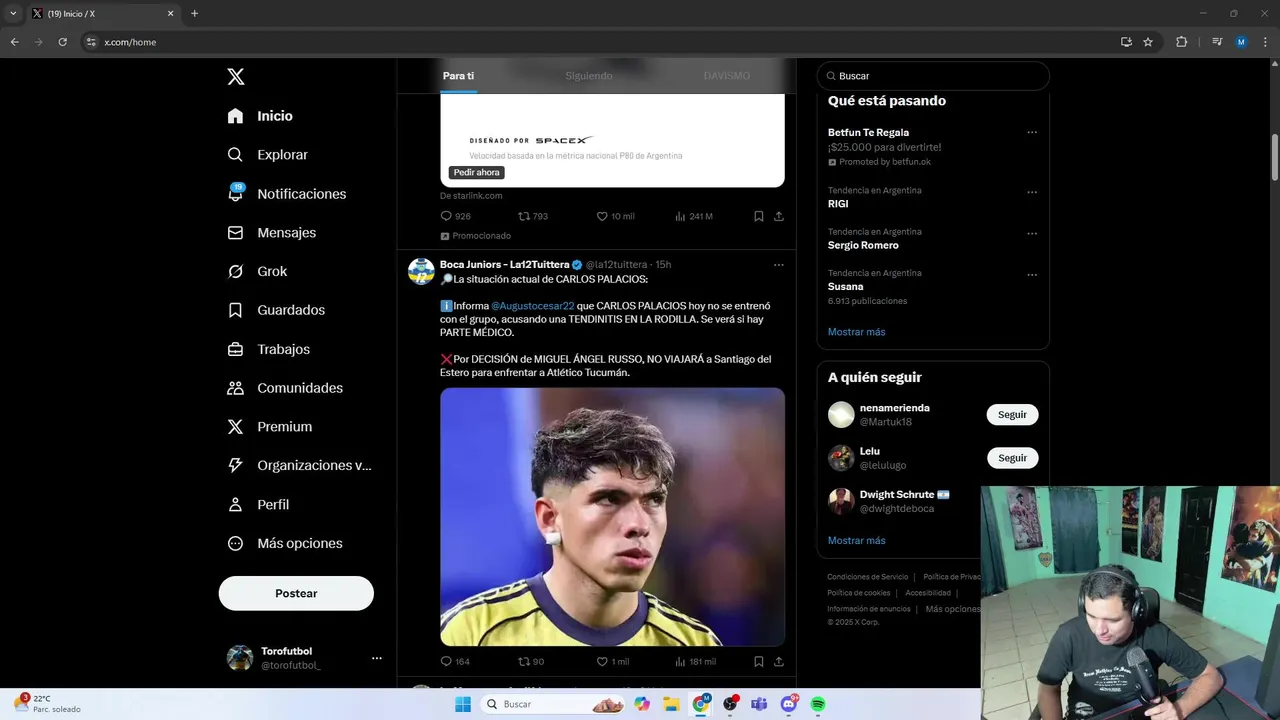Click the X logo in the sidebar
1280x720 pixels.
(x=235, y=77)
